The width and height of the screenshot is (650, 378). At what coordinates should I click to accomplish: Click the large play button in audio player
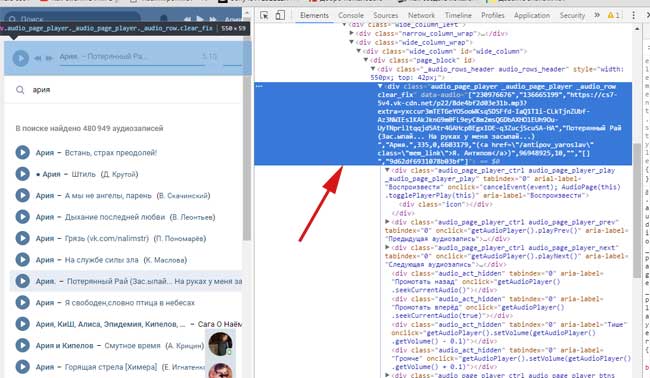click(20, 58)
